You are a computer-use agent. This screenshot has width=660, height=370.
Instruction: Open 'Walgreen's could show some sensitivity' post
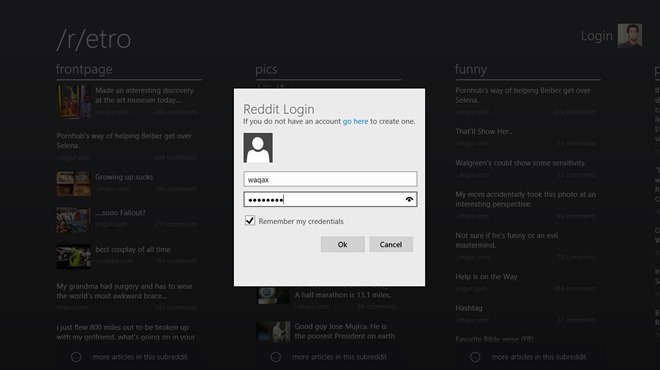(x=521, y=163)
